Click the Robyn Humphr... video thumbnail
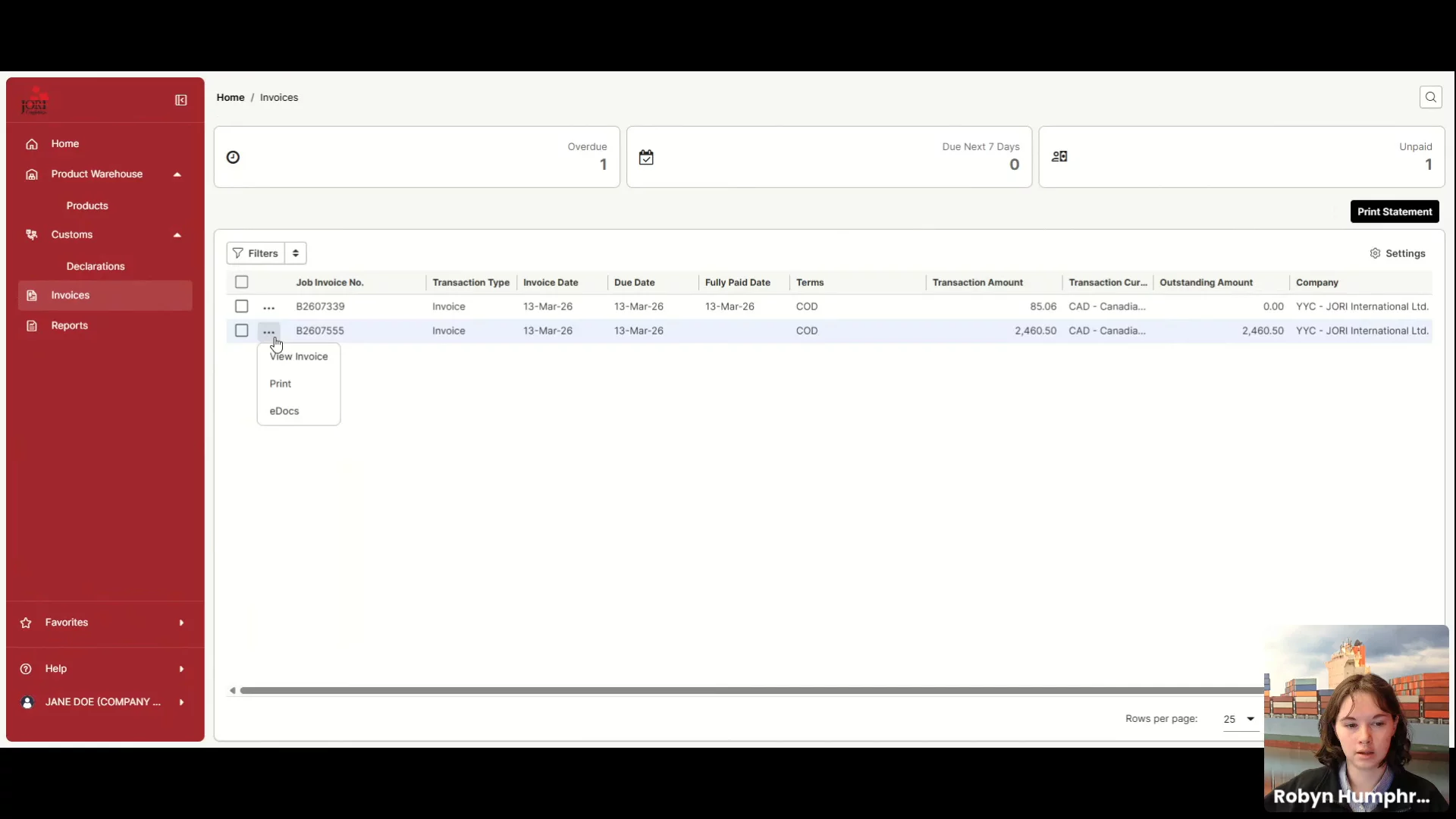Image resolution: width=1456 pixels, height=819 pixels. [1356, 718]
